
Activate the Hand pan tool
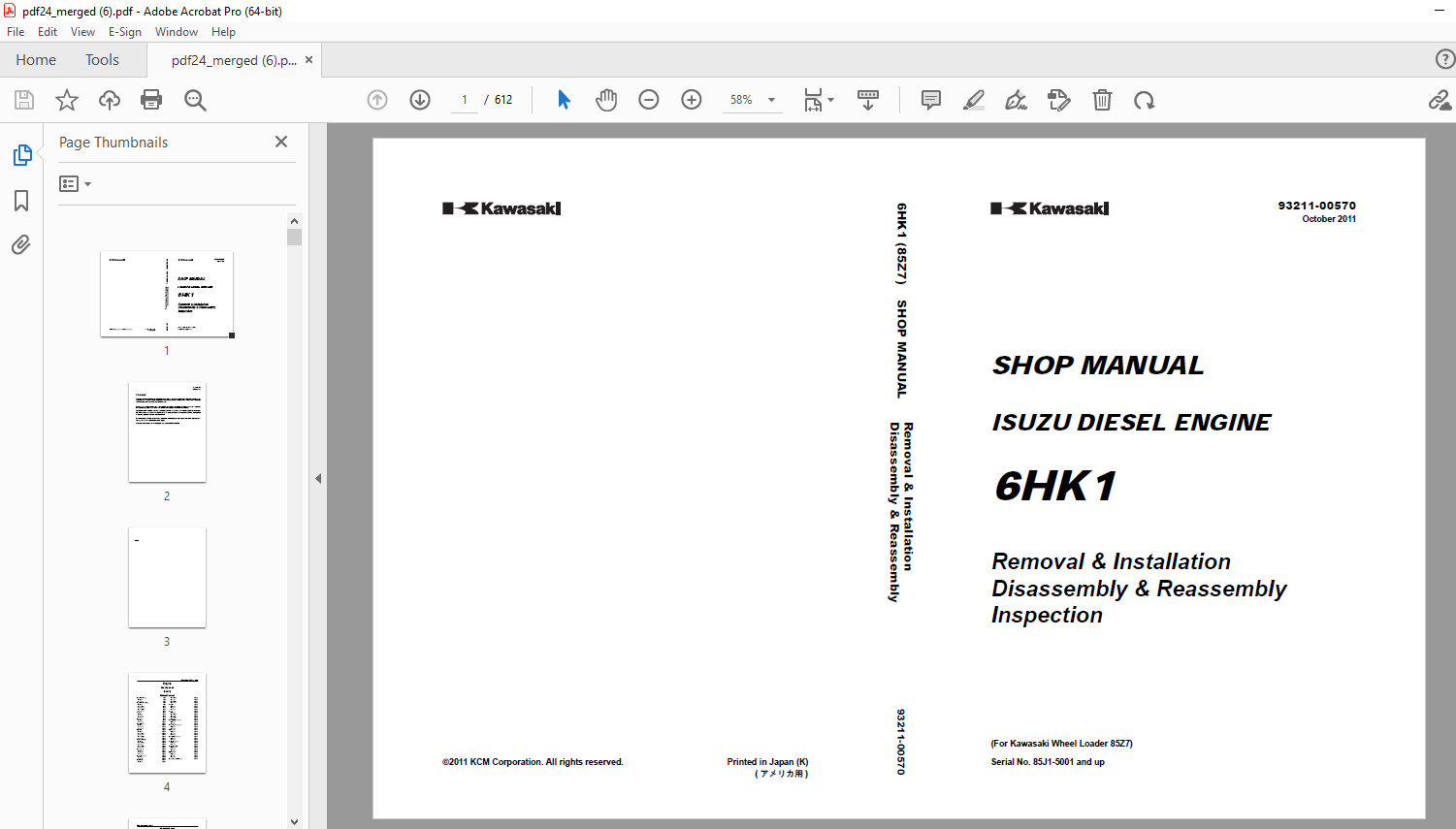[x=606, y=100]
